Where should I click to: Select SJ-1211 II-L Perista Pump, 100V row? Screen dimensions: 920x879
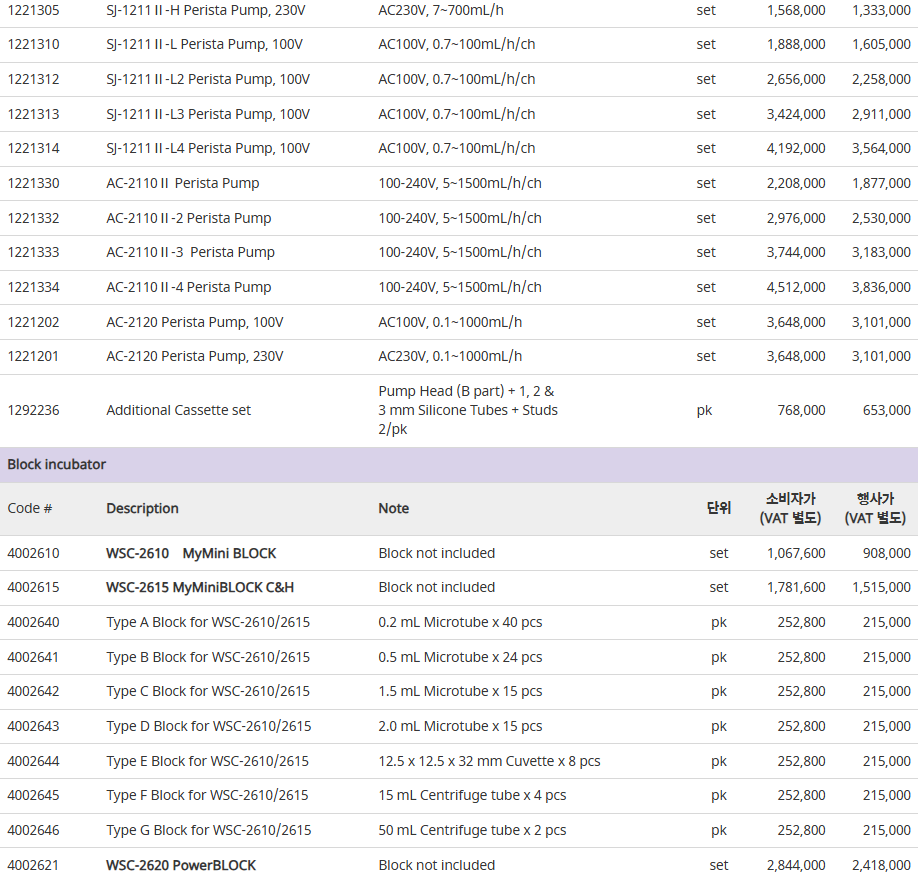459,45
